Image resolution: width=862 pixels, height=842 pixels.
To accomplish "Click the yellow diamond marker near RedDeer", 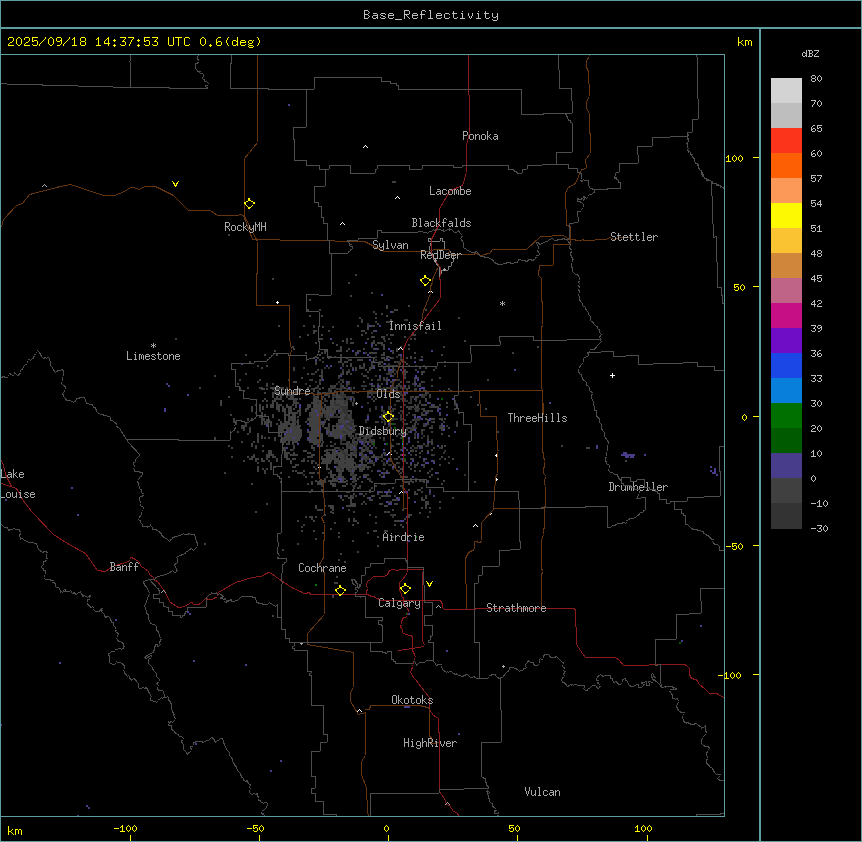I will click(426, 281).
